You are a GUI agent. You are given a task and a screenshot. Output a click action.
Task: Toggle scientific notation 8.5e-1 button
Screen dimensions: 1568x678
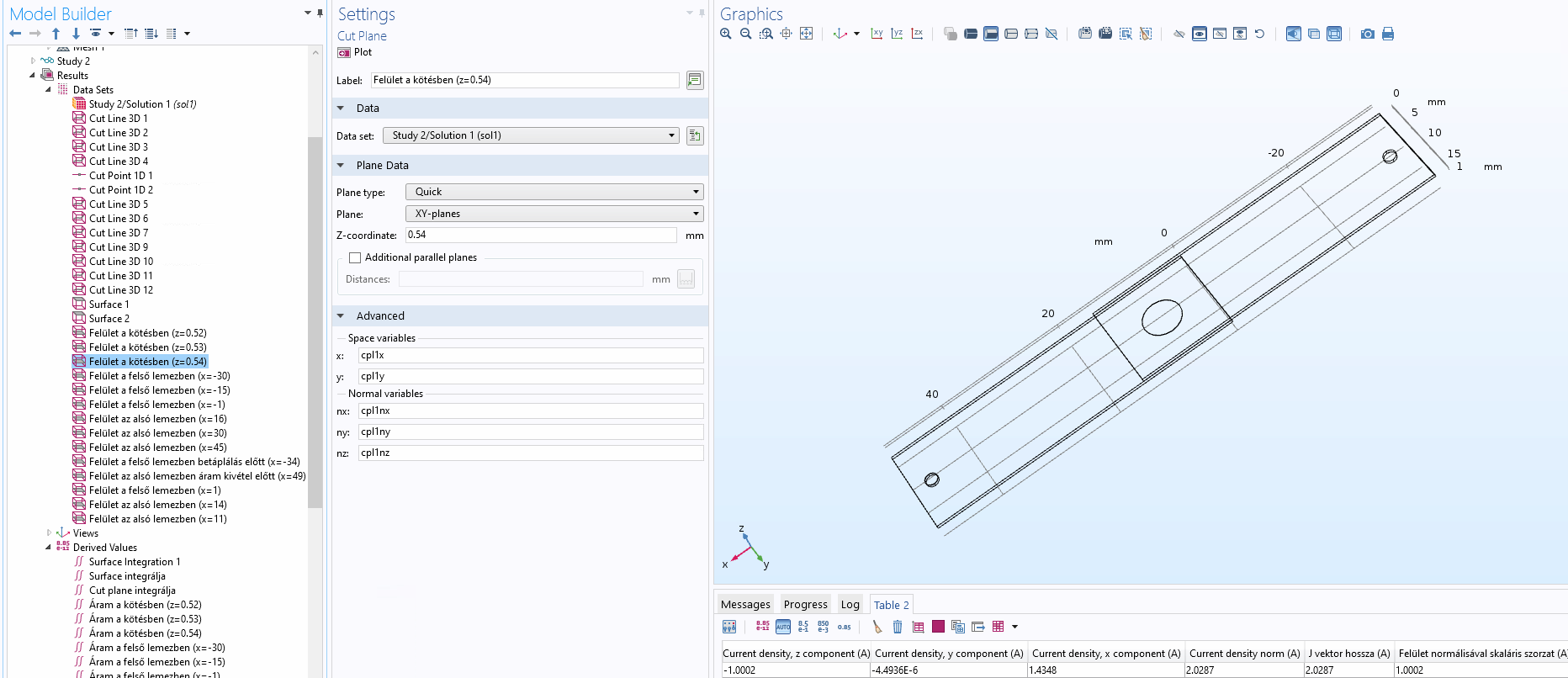click(803, 627)
